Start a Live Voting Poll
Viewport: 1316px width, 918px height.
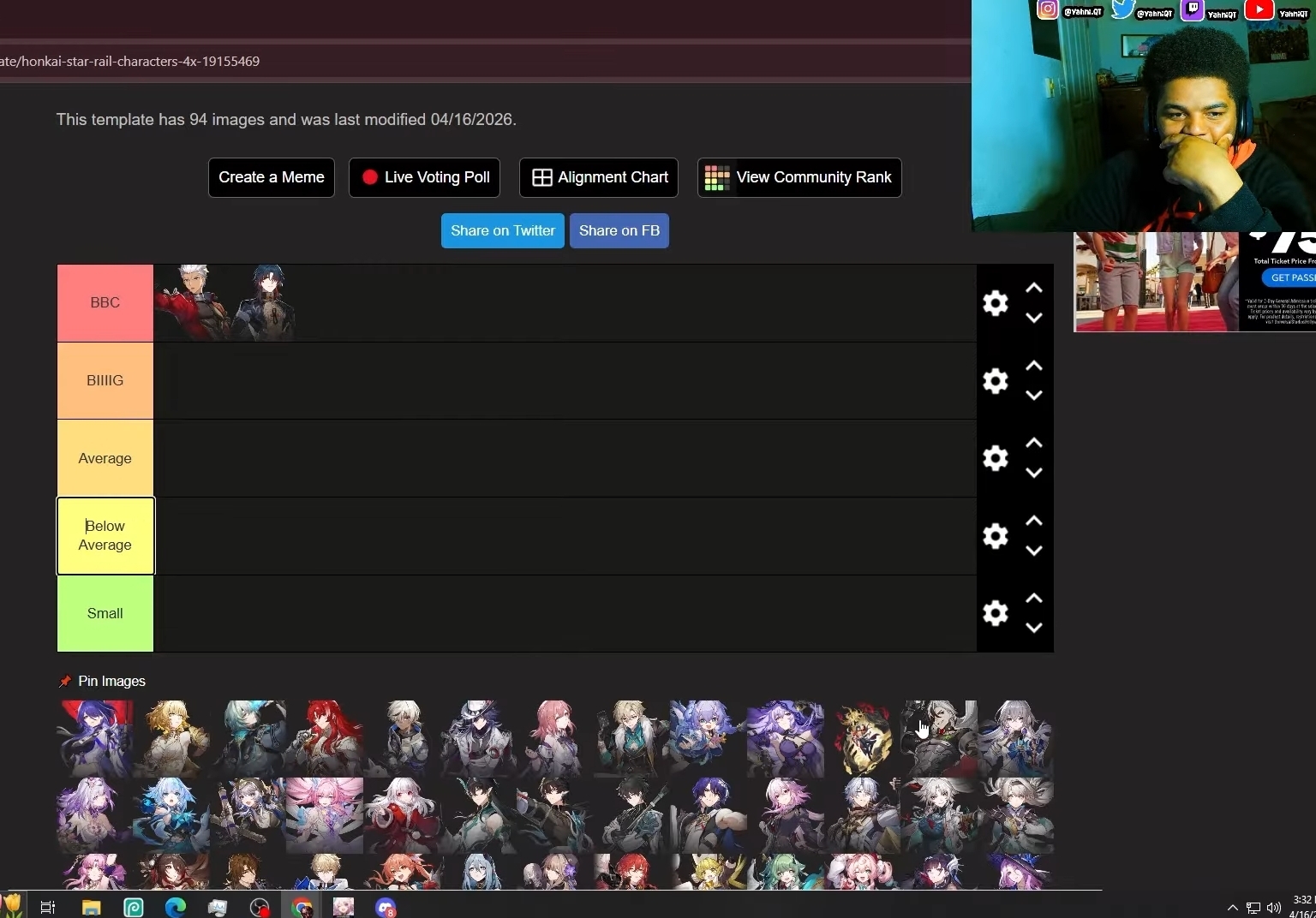[425, 177]
